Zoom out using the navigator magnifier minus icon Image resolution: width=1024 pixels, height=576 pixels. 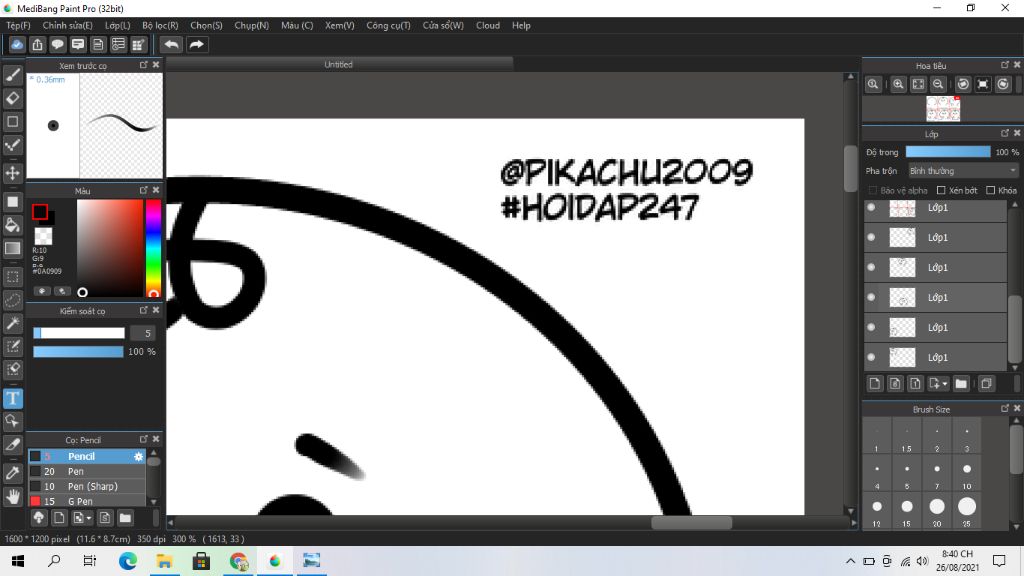coord(938,84)
